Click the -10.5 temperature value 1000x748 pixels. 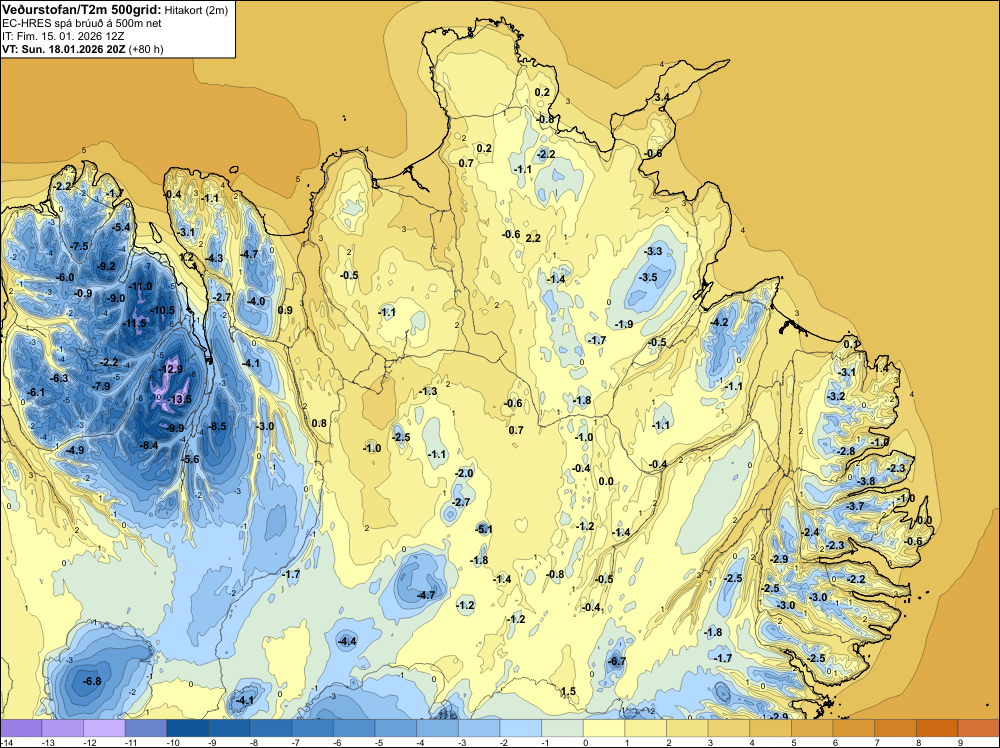point(162,311)
